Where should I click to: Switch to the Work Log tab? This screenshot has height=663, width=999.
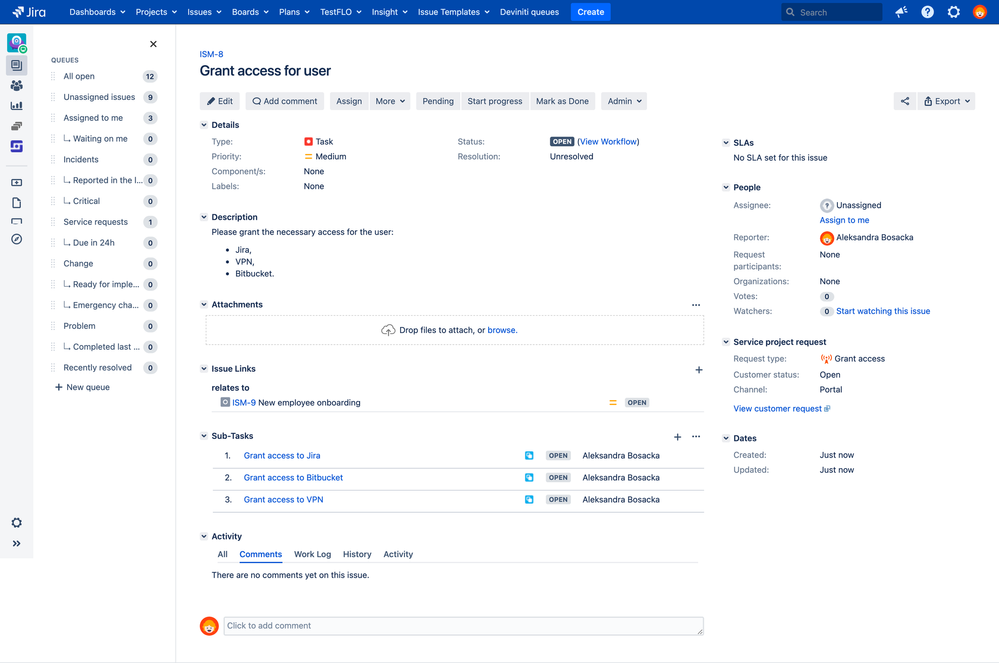click(312, 554)
